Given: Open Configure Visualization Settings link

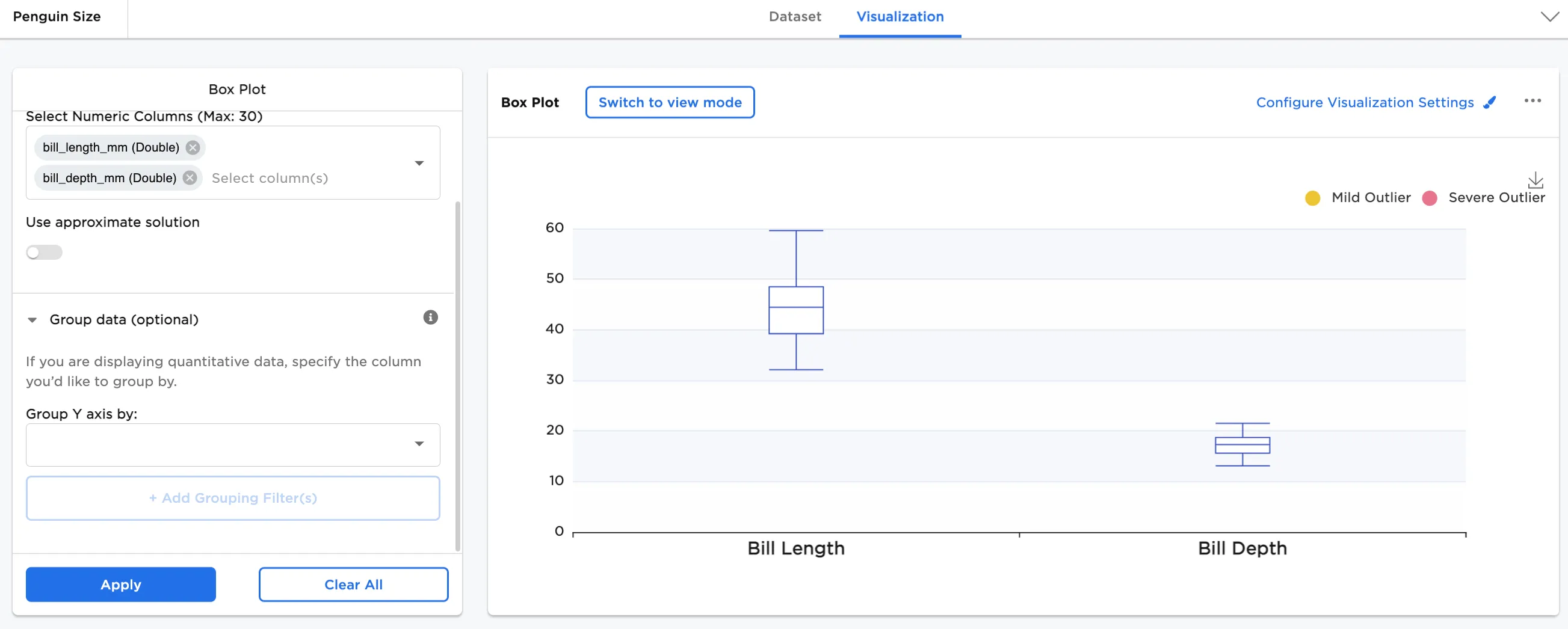Looking at the screenshot, I should point(1364,102).
